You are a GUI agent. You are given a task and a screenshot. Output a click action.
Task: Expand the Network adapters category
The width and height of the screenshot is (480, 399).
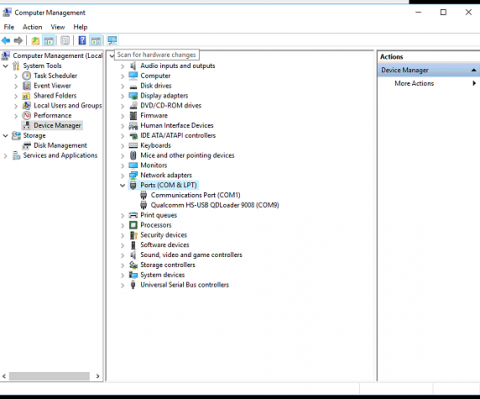click(122, 175)
